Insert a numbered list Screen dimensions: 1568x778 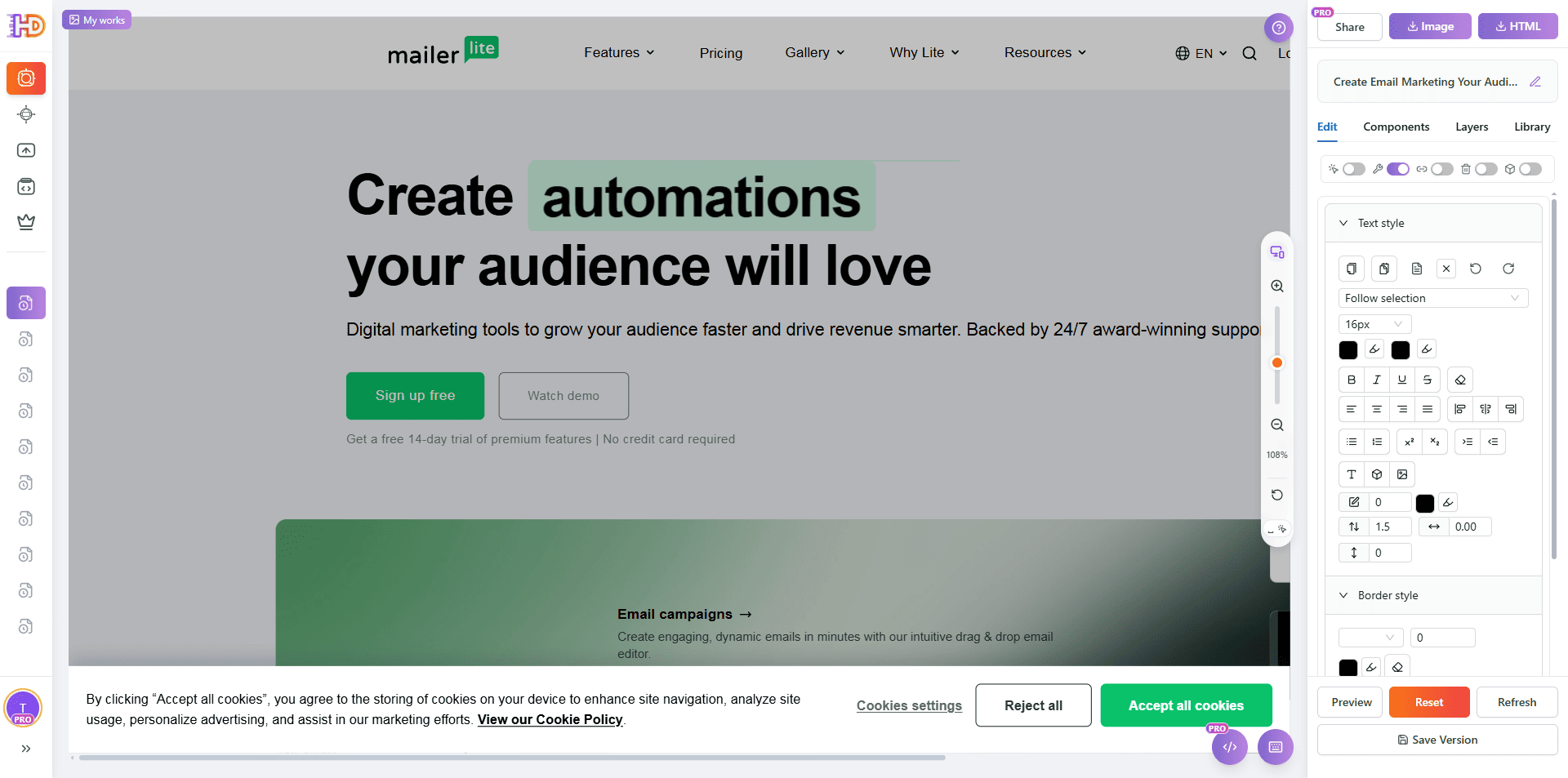click(1377, 442)
